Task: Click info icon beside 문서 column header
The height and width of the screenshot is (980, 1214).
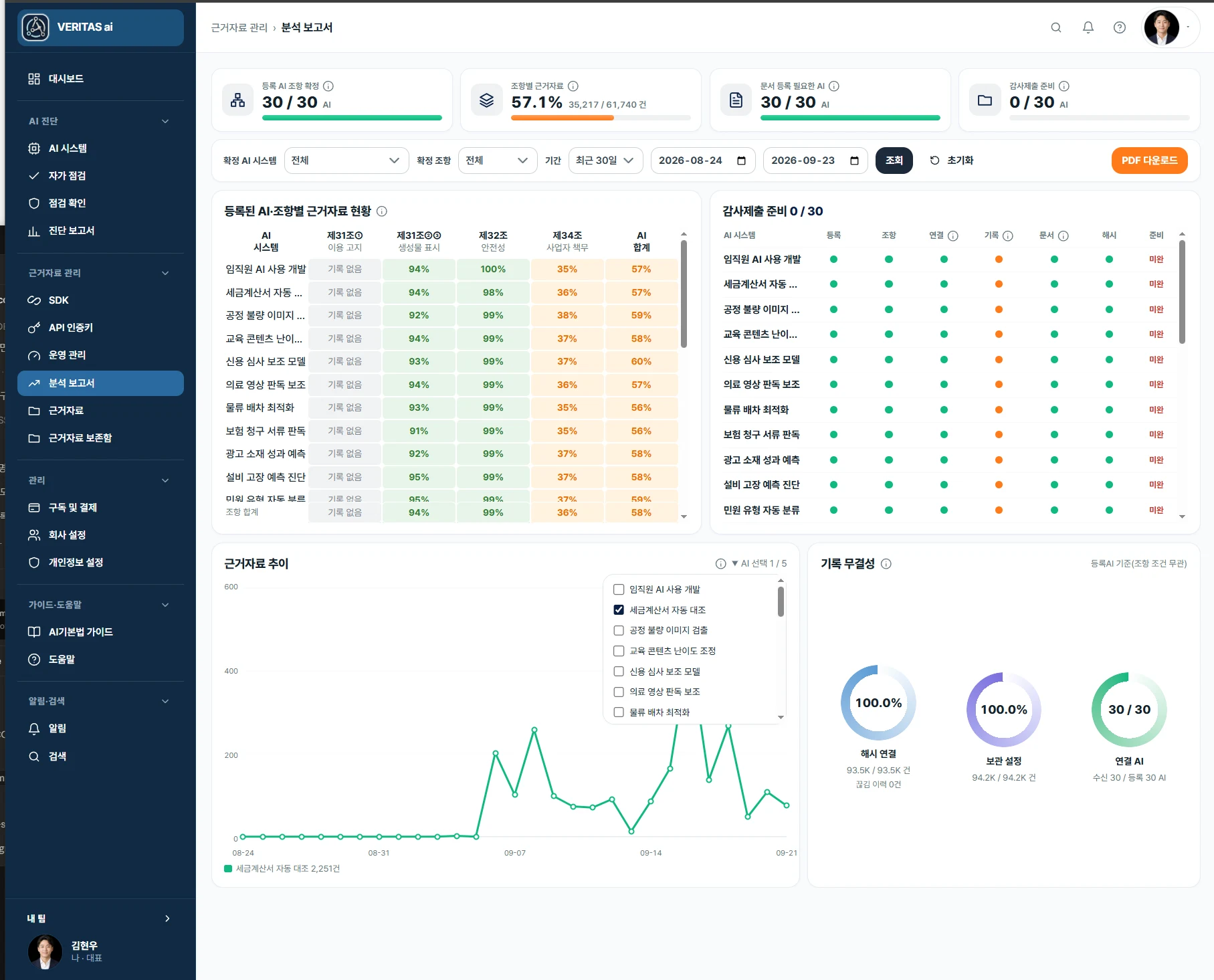Action: [1064, 236]
